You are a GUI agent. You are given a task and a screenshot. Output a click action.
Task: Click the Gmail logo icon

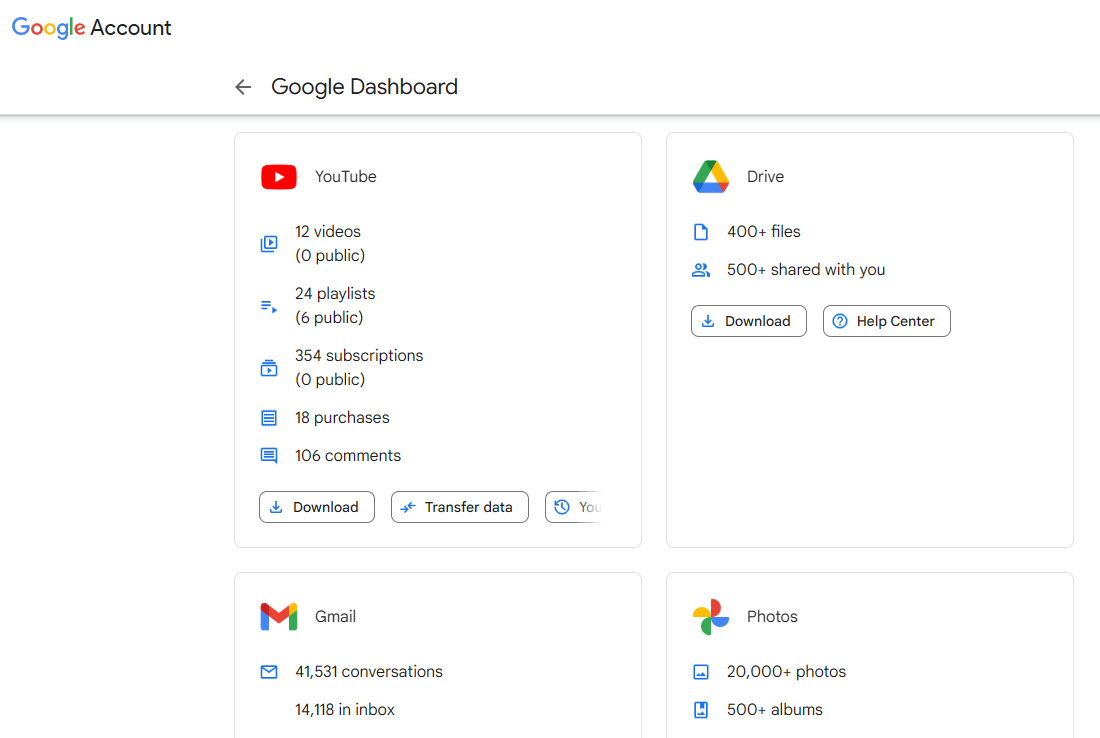(279, 617)
